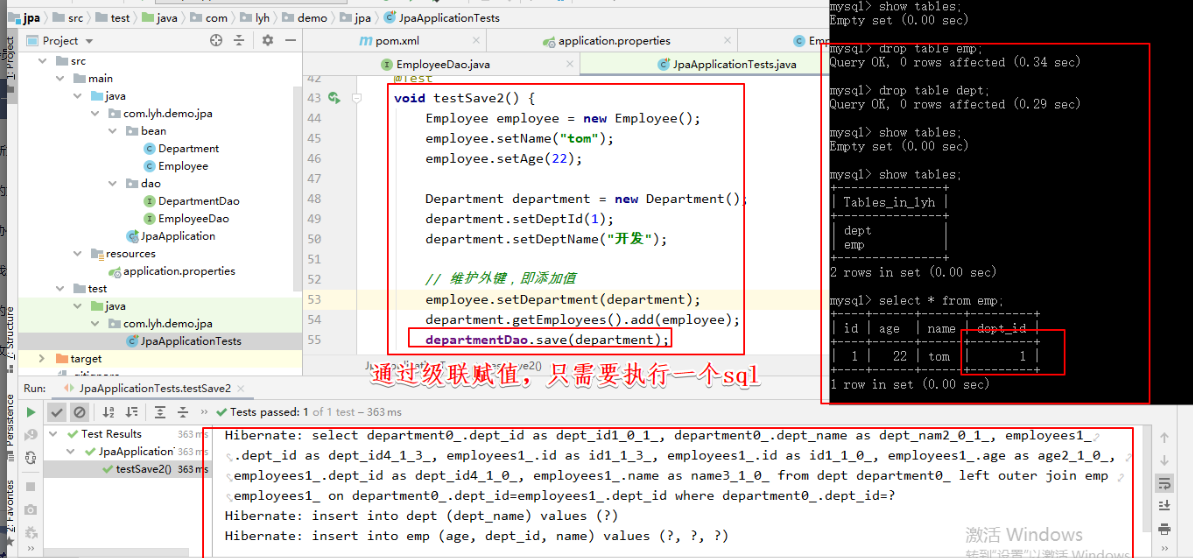Open EmployeeDao interface in tree
1193x558 pixels.
[x=186, y=218]
